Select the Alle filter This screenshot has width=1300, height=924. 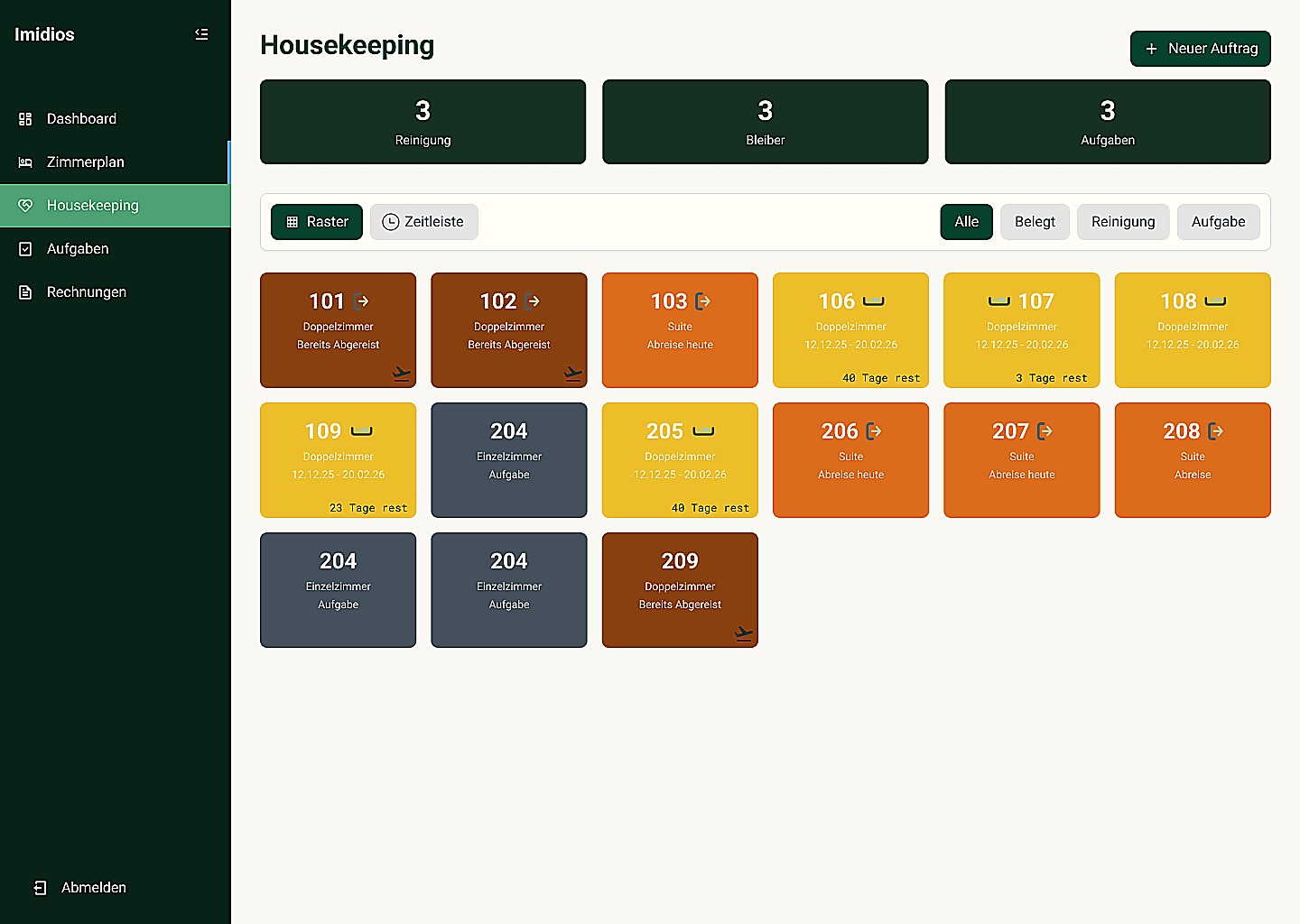click(967, 222)
